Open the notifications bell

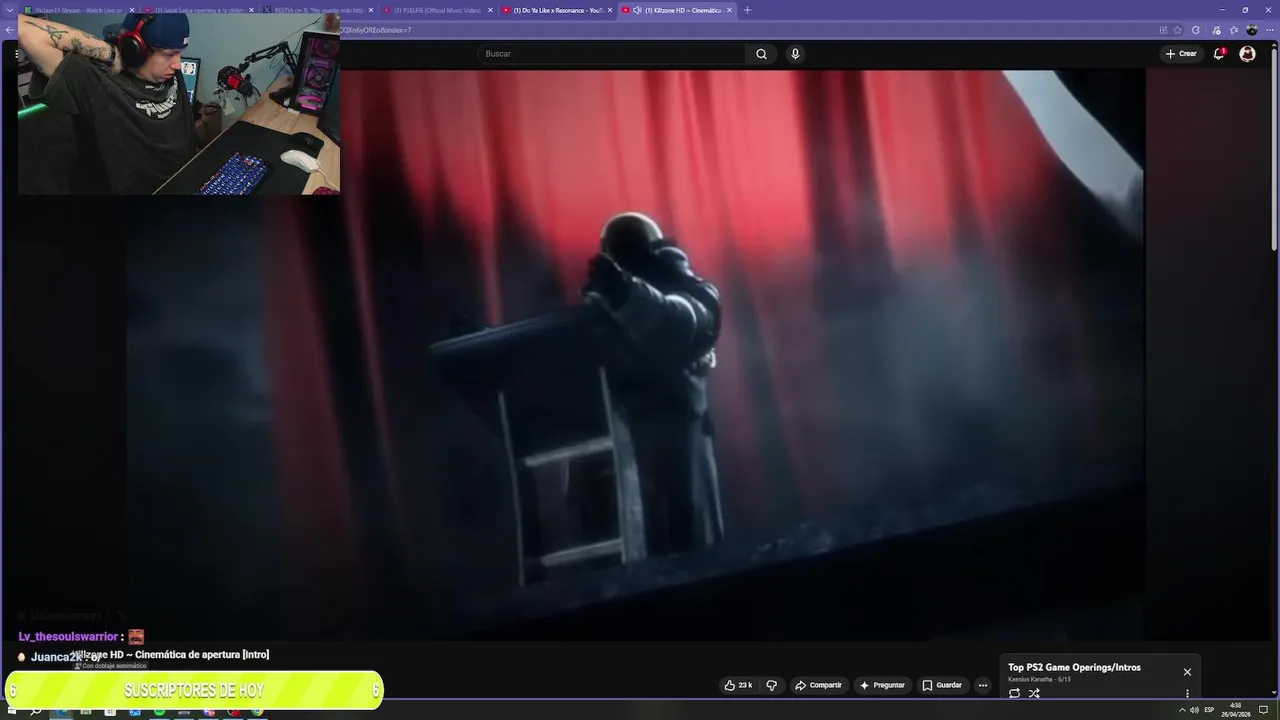pos(1219,54)
